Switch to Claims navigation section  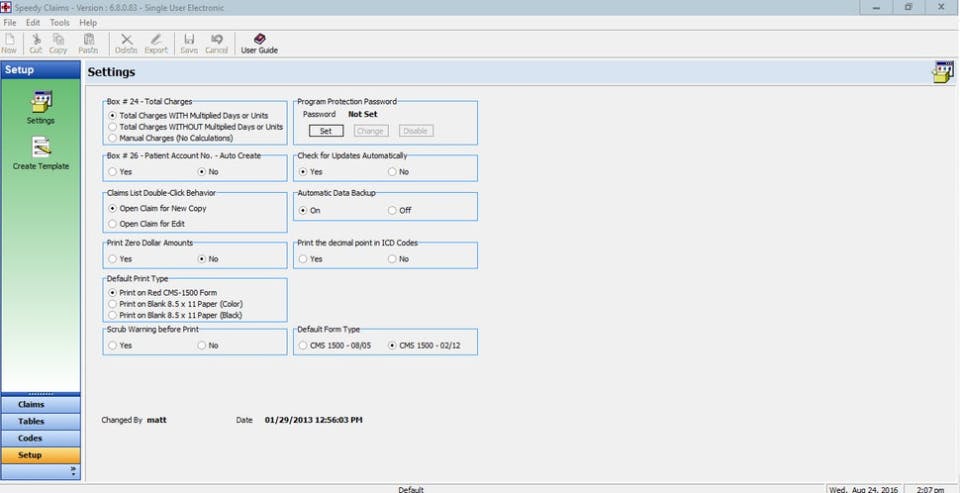click(40, 405)
